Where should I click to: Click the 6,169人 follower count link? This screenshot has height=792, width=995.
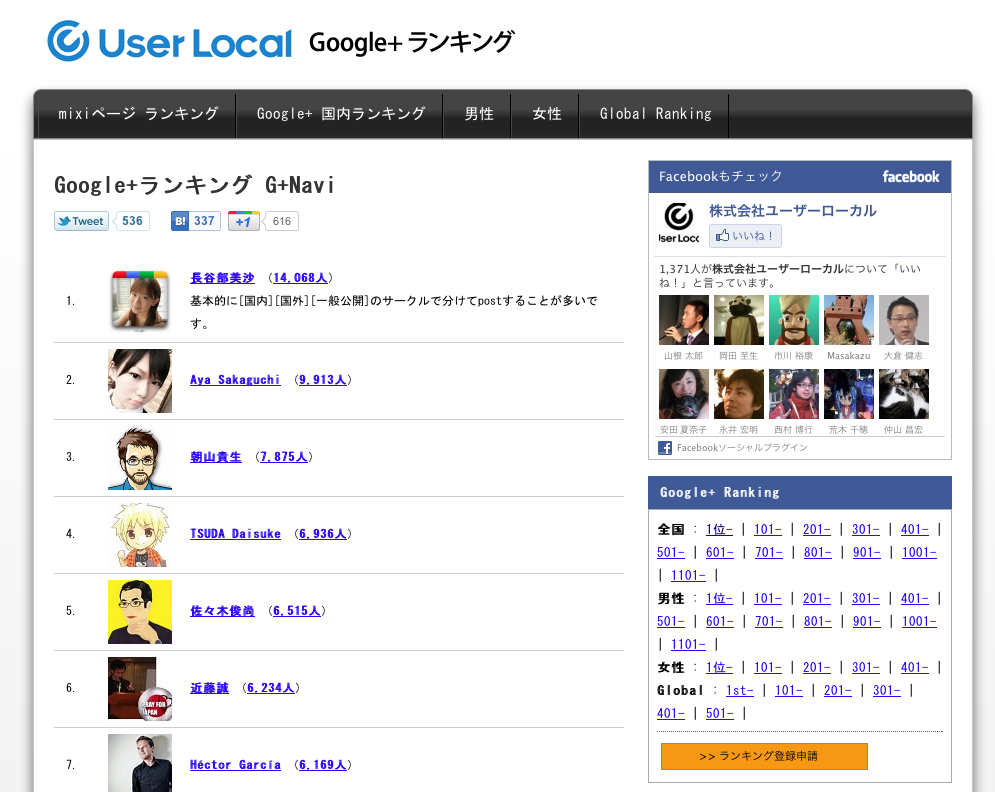coord(322,765)
